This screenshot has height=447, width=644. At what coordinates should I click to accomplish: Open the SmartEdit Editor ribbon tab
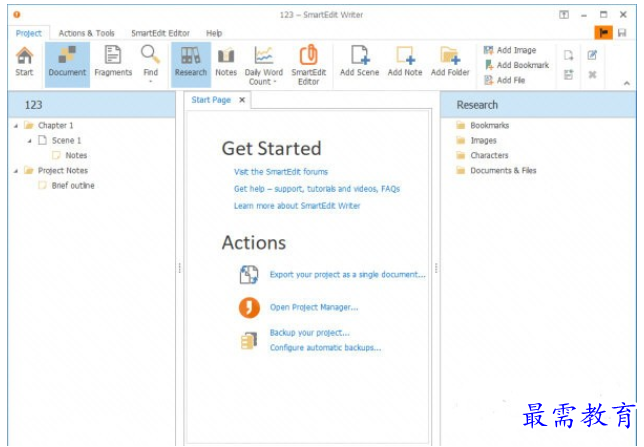[160, 33]
